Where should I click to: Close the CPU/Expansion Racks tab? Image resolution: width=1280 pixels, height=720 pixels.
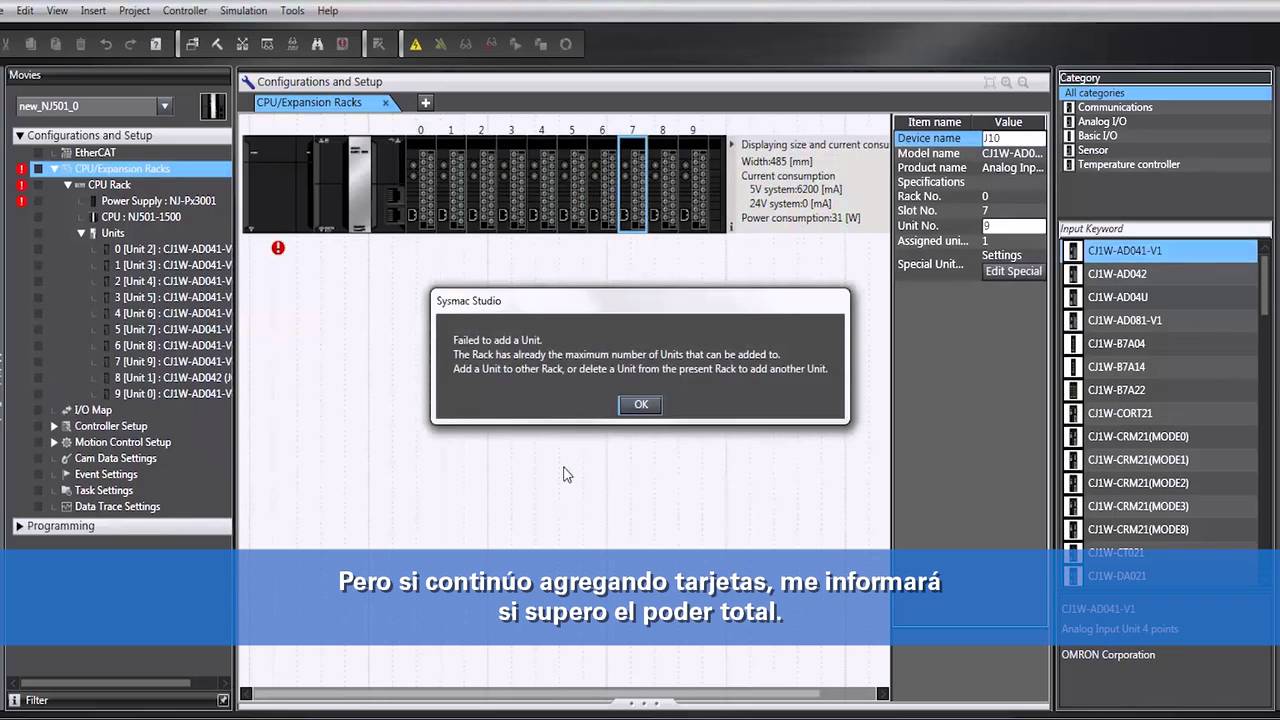(x=385, y=103)
